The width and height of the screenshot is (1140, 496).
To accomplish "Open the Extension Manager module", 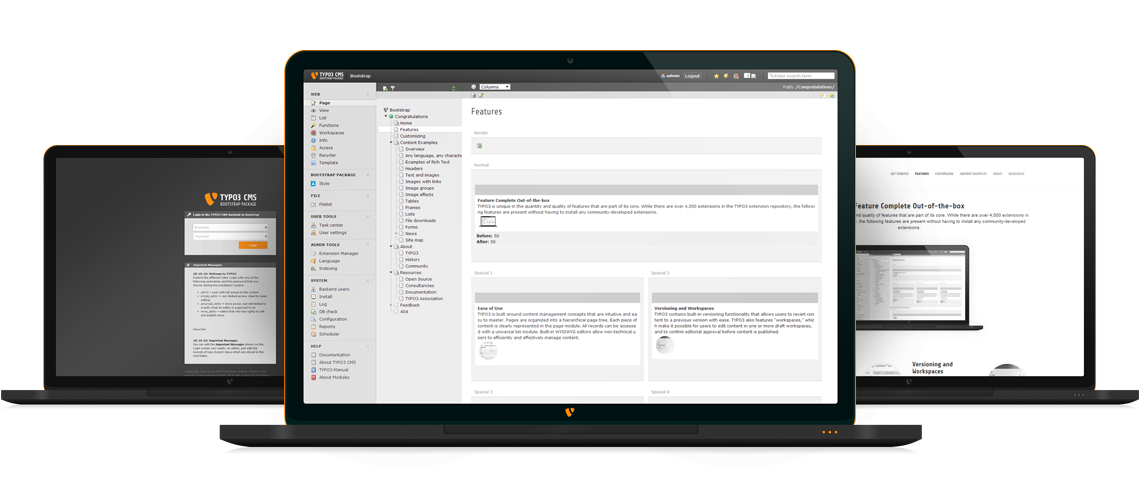I will 337,253.
